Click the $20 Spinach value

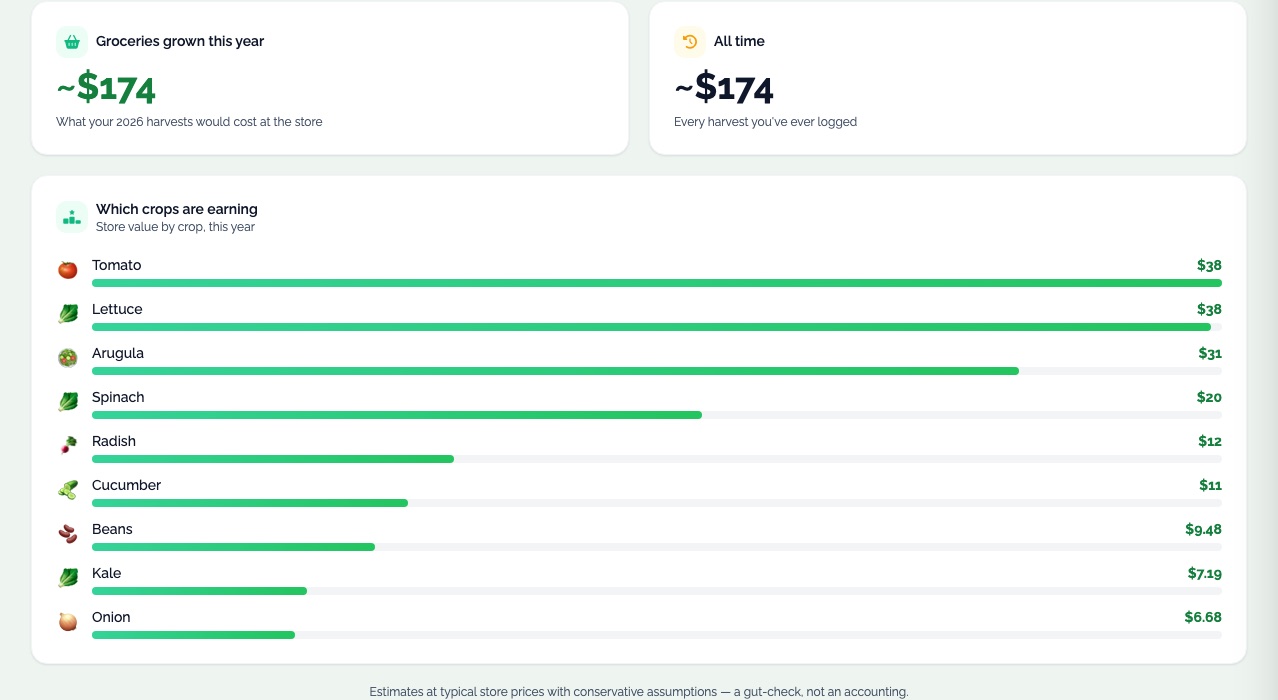(x=1209, y=397)
